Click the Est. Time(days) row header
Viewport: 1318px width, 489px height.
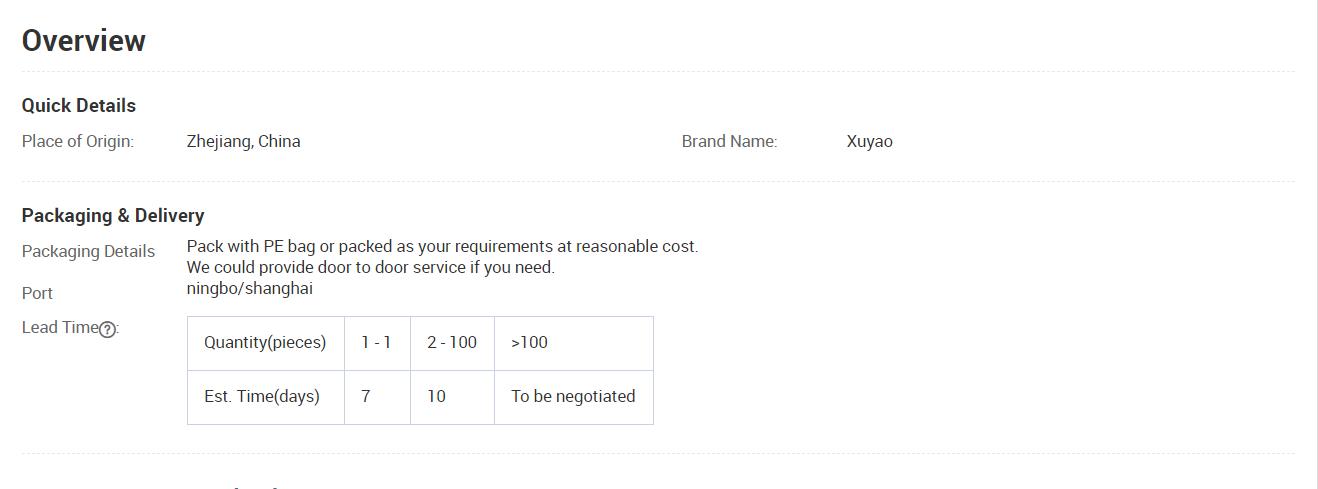tap(262, 396)
